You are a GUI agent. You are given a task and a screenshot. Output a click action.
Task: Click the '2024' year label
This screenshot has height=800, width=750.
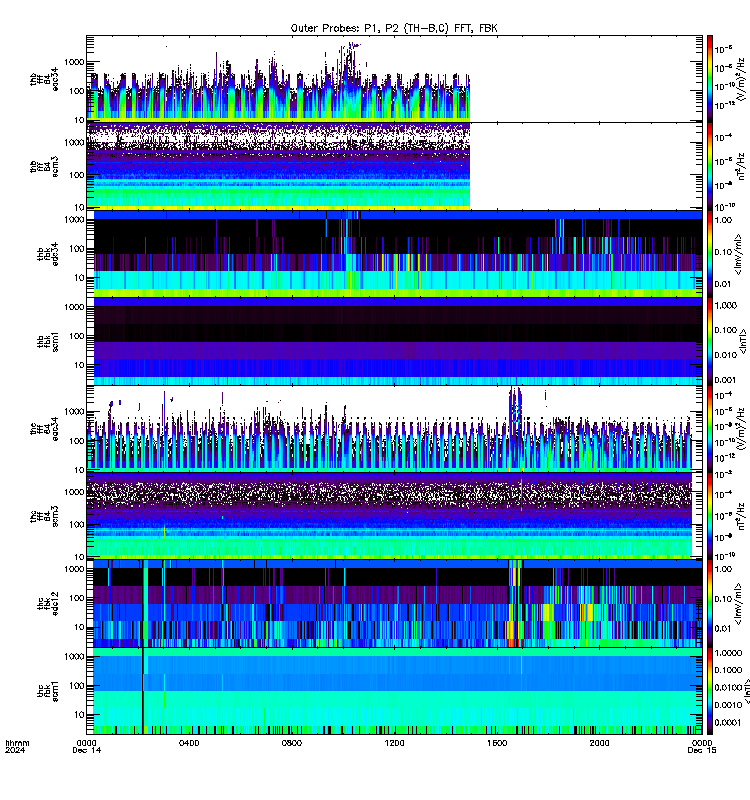tap(15, 751)
